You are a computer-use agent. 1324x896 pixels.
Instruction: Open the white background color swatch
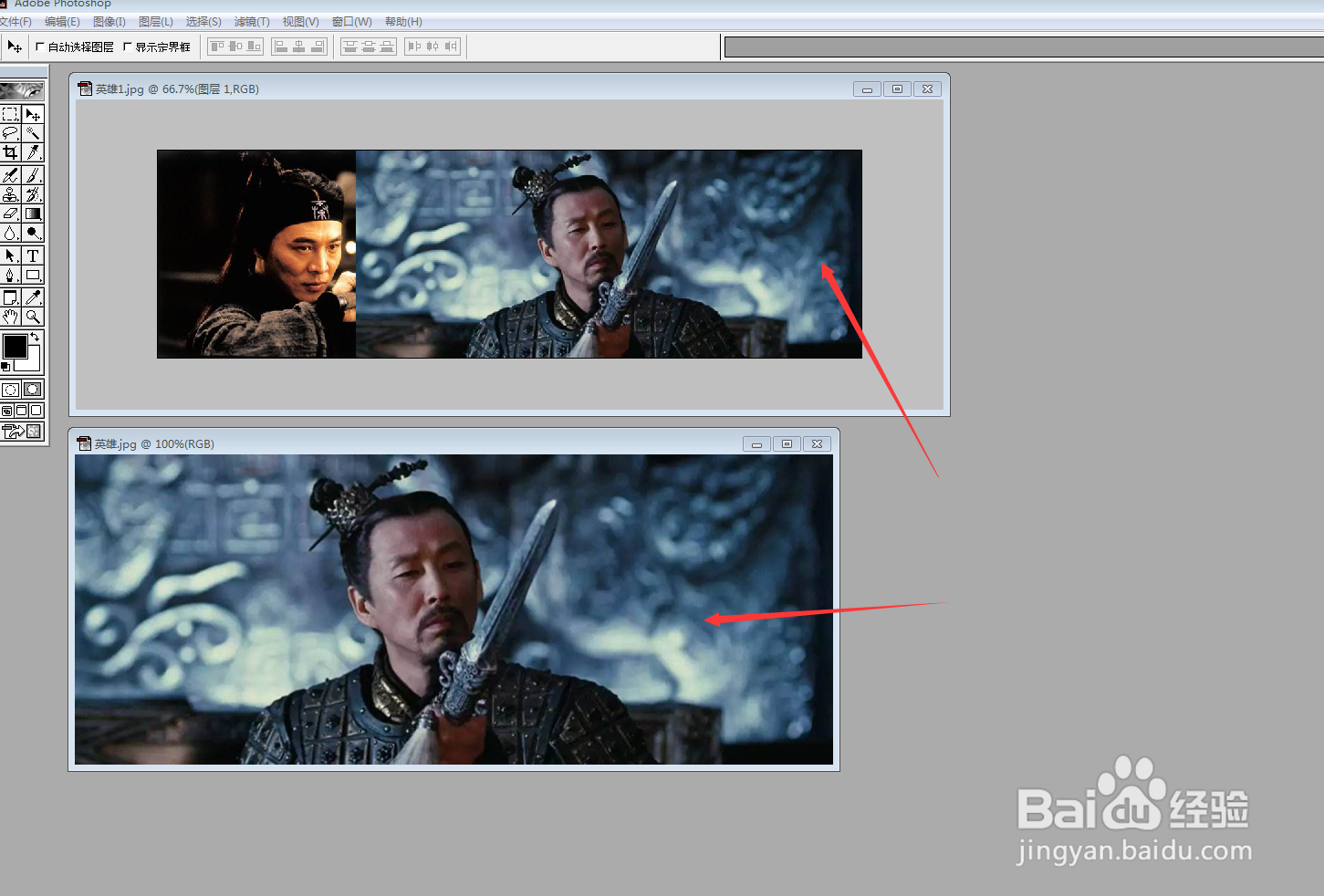tap(33, 363)
